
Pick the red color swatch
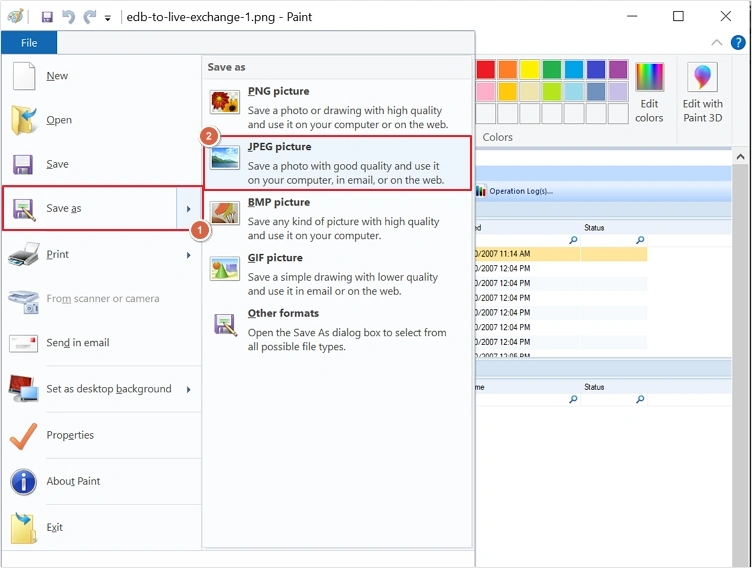coord(486,69)
